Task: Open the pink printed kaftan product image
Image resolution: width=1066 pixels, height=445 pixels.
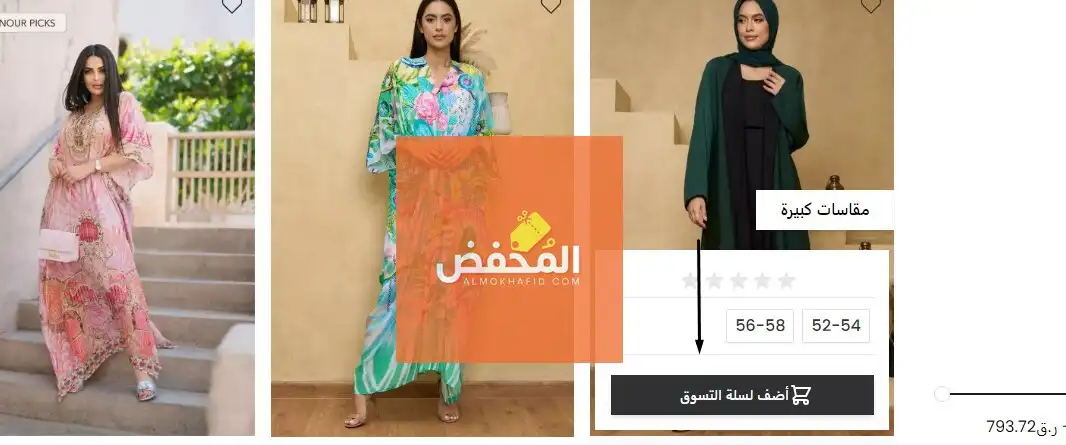Action: pyautogui.click(x=127, y=217)
